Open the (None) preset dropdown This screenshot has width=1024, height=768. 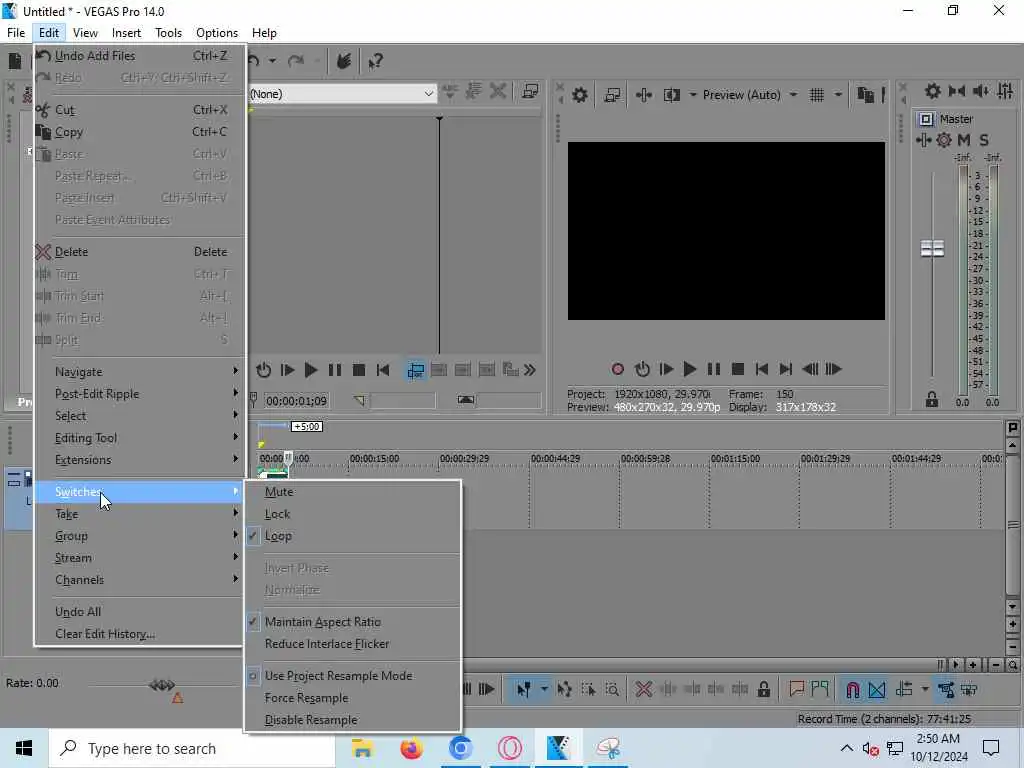coord(342,94)
